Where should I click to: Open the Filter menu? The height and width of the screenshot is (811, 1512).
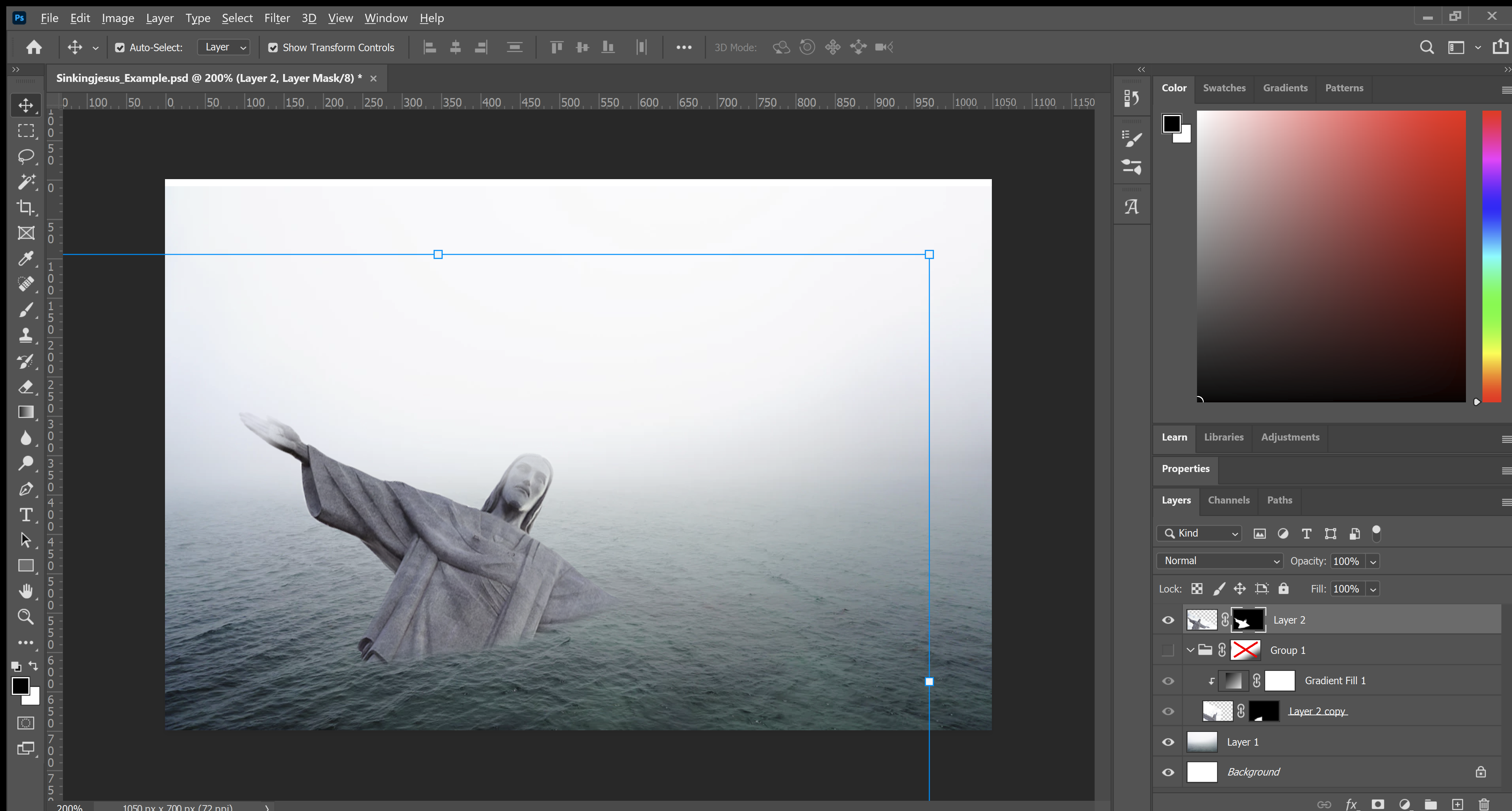coord(276,18)
